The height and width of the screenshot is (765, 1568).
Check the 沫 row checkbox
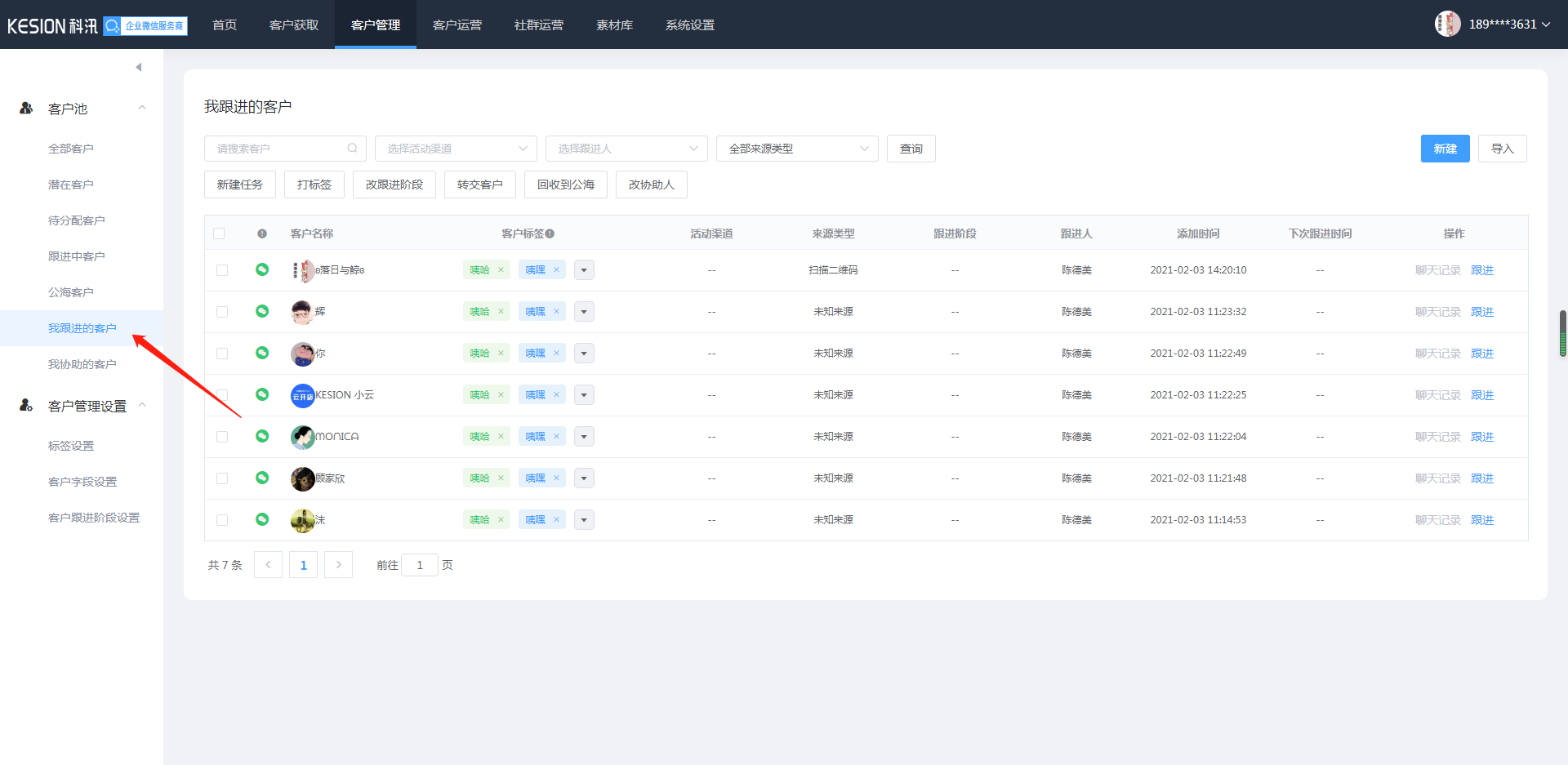pyautogui.click(x=222, y=520)
